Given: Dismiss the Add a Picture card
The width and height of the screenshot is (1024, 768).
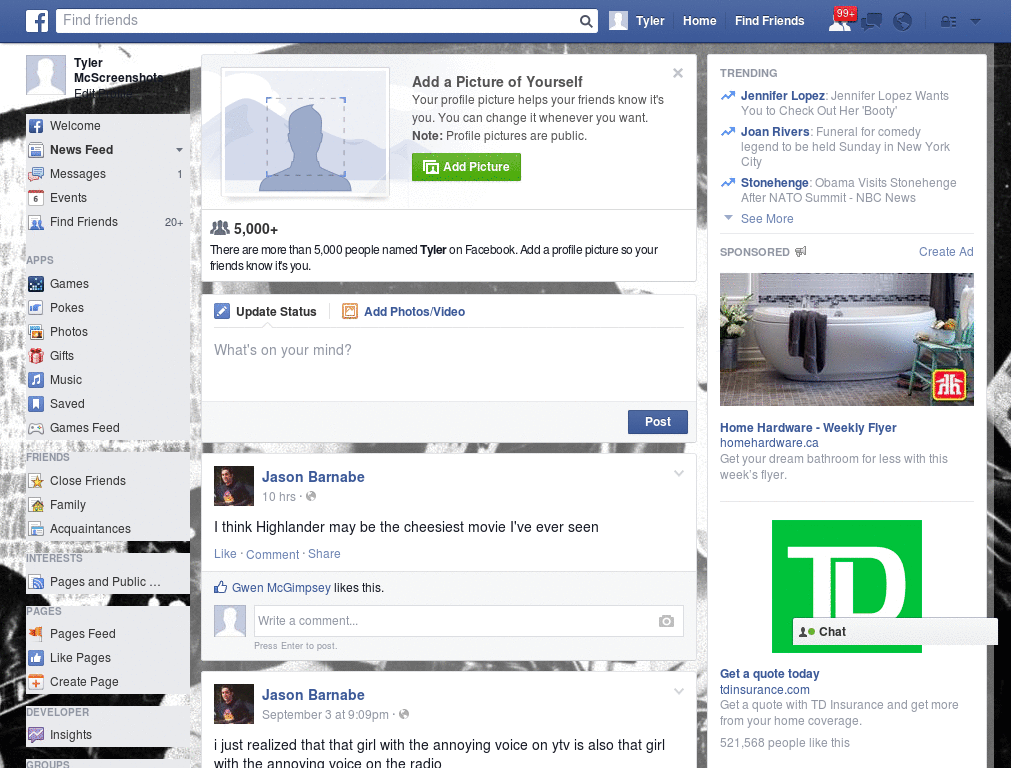Looking at the screenshot, I should click(x=678, y=73).
